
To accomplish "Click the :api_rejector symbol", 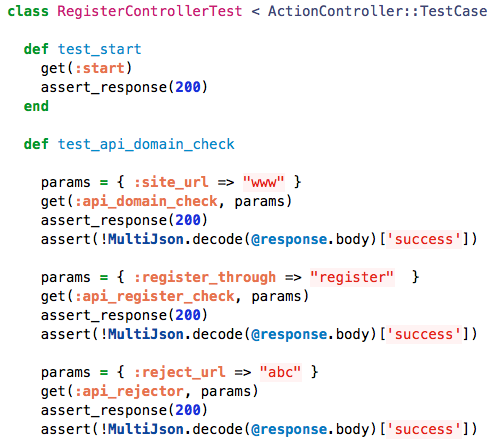I will (129, 391).
